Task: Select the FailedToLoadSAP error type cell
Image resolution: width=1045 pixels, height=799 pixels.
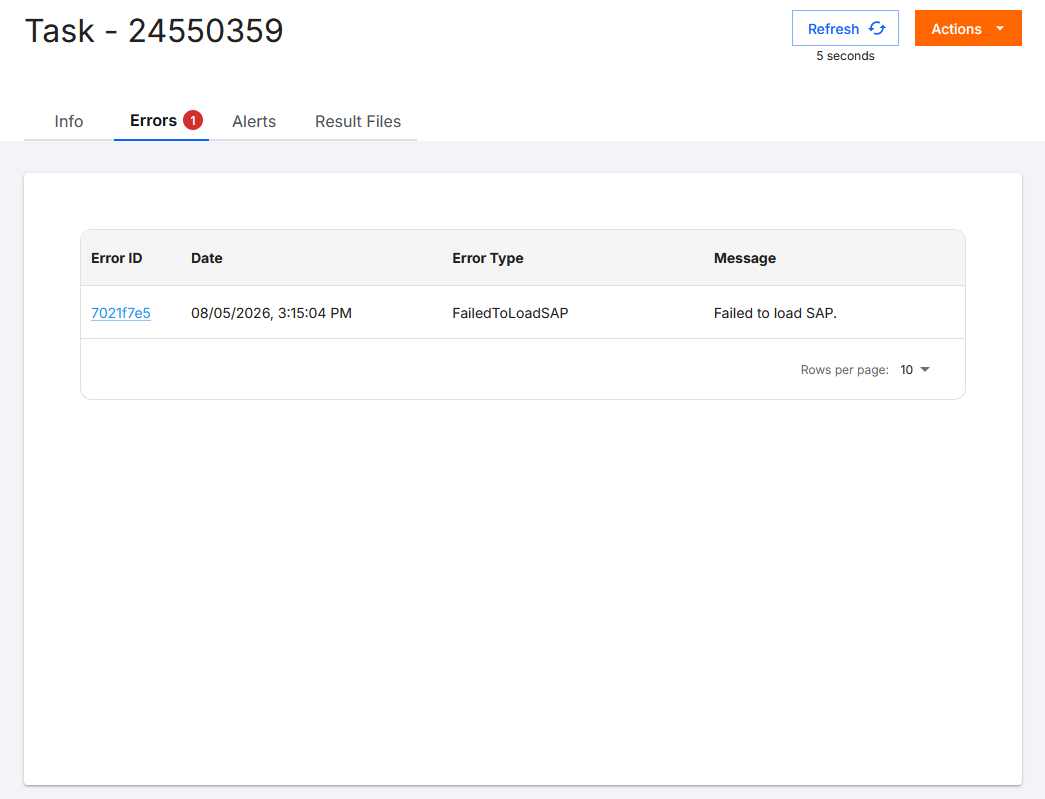Action: [511, 313]
